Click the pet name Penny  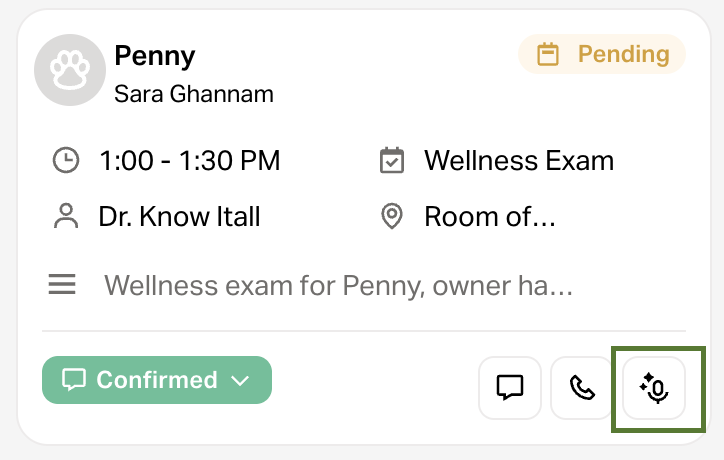tap(154, 54)
